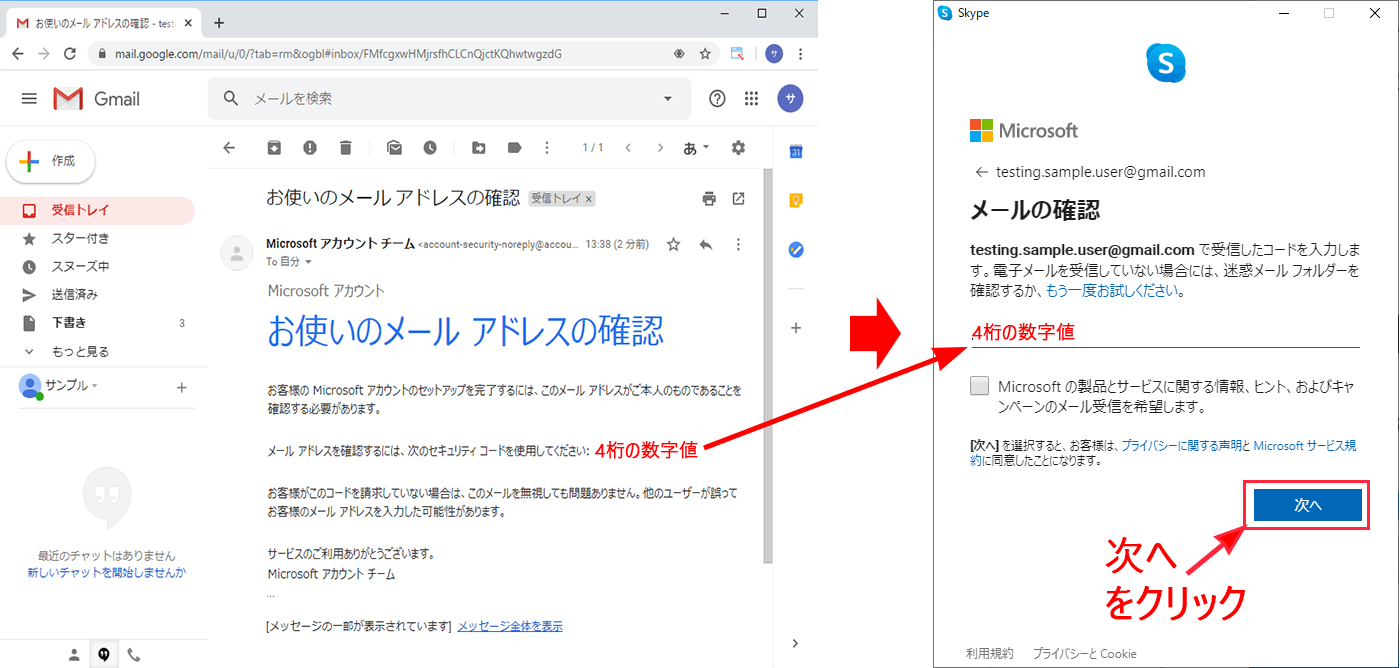This screenshot has width=1400, height=668.
Task: Click the もう一度お試しください link
Action: [1112, 291]
